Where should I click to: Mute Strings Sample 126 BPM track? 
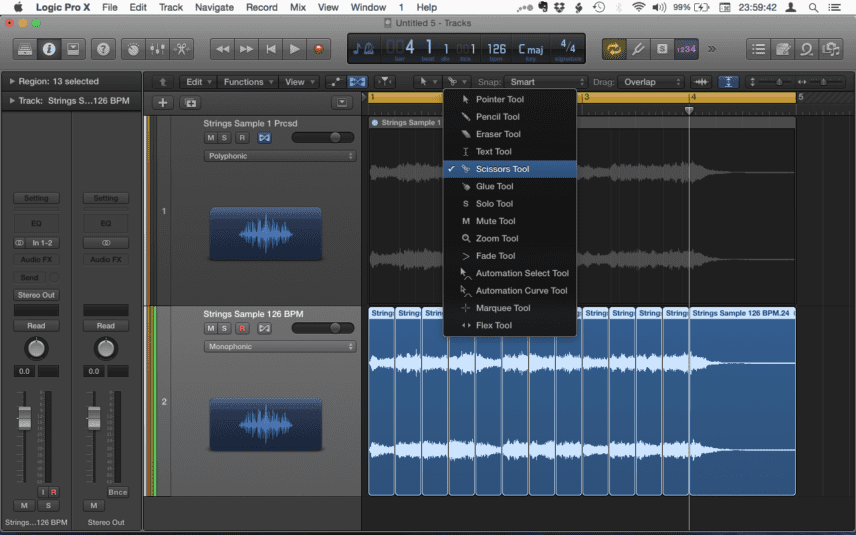click(x=211, y=328)
